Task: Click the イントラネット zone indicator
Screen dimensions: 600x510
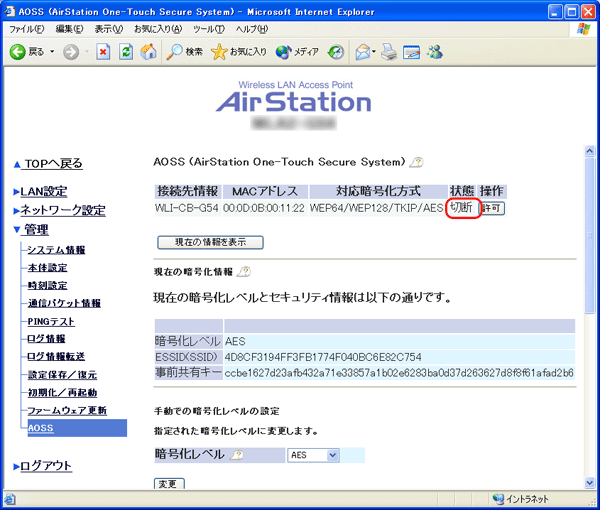Action: coord(520,499)
